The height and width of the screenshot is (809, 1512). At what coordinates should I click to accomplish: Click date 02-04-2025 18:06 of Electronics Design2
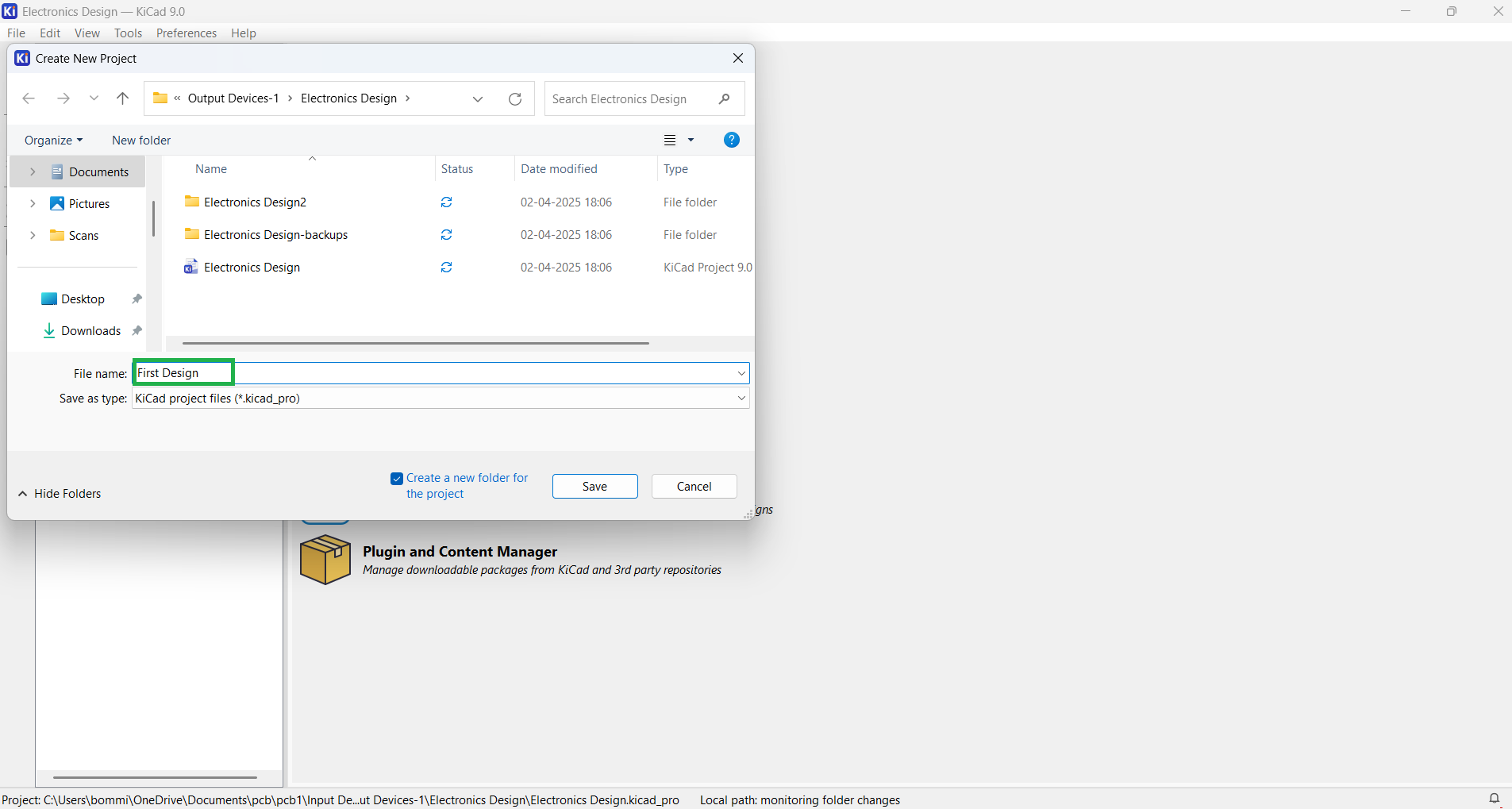tap(566, 202)
